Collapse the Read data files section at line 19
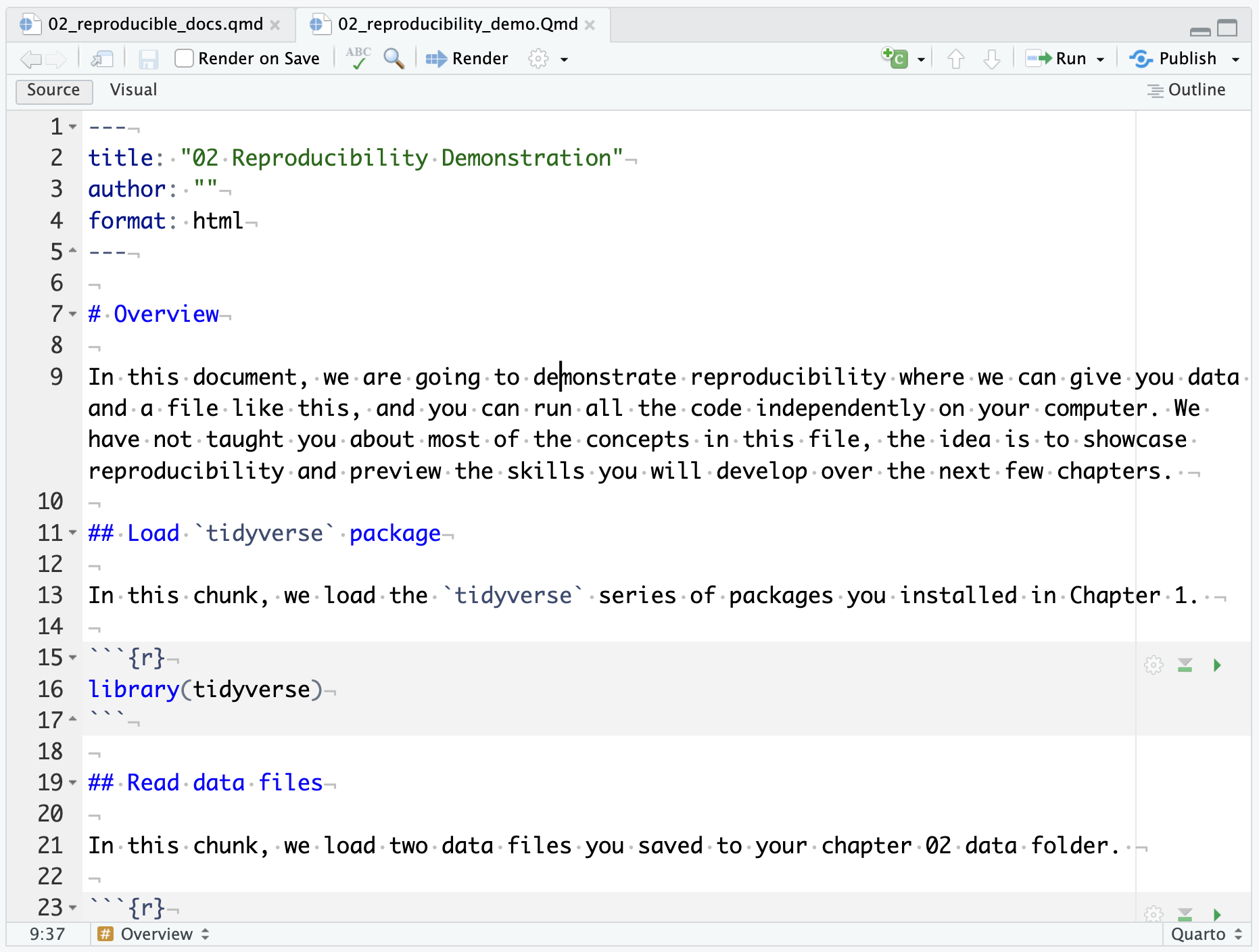The width and height of the screenshot is (1259, 952). click(72, 782)
